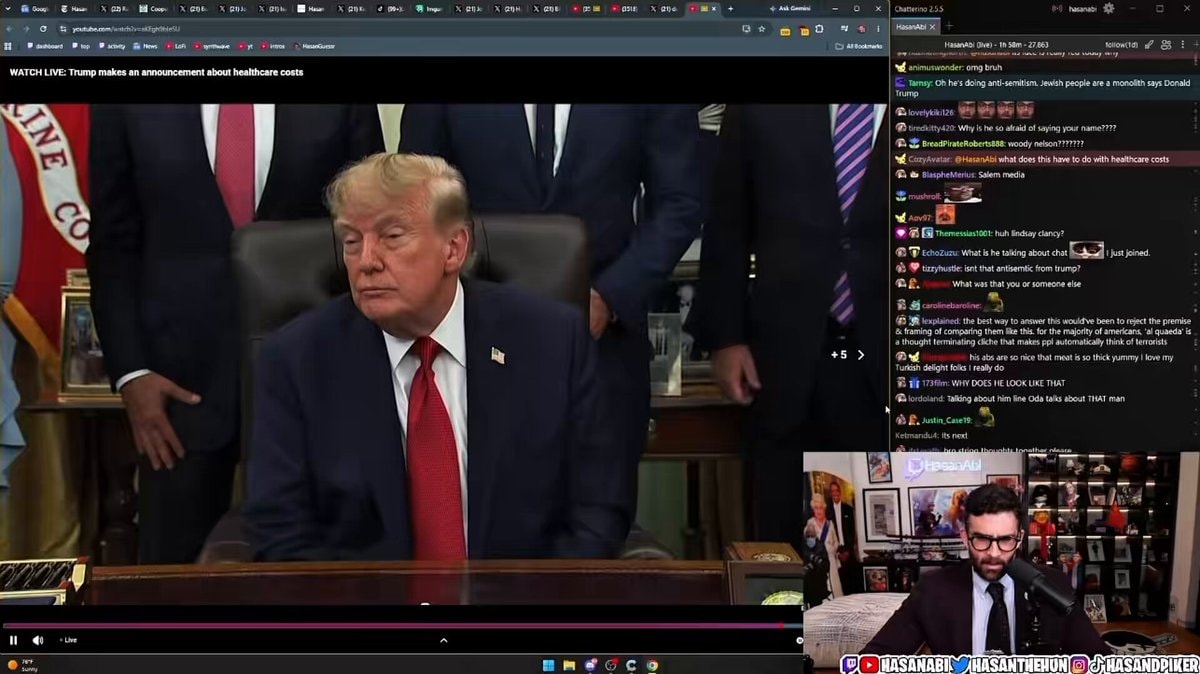The height and width of the screenshot is (674, 1200).
Task: Open the Chatterino split three-dot menu
Action: [x=1182, y=45]
